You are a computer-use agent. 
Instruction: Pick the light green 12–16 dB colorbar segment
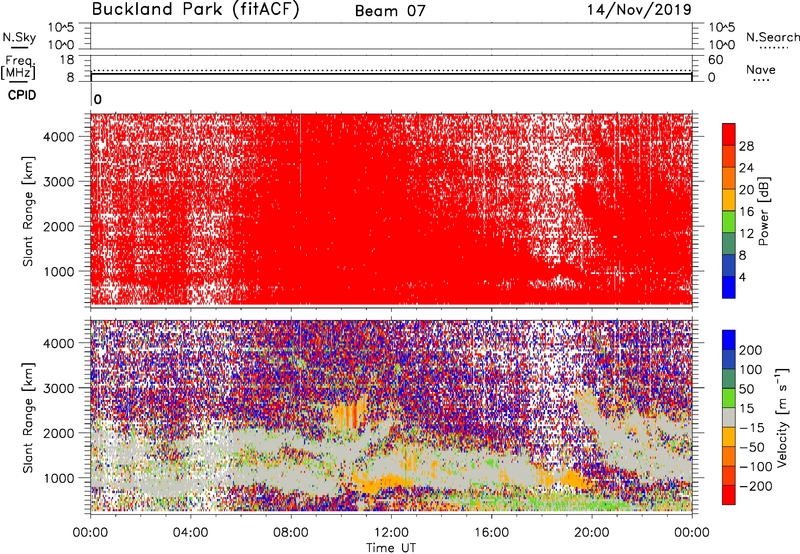point(729,222)
